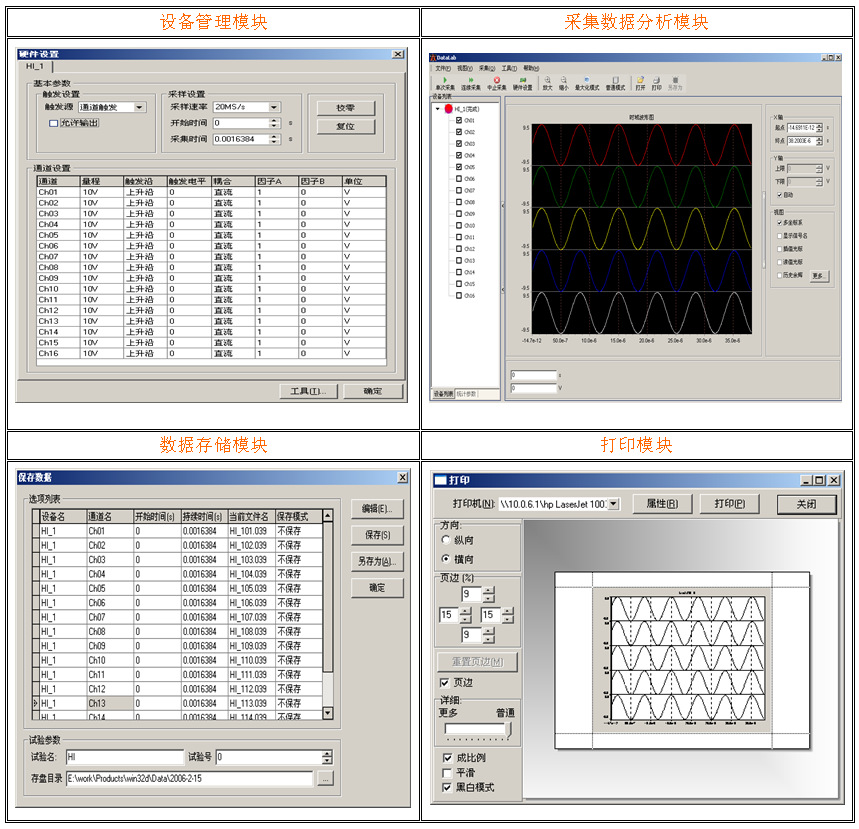Viewport: 859px width, 829px height.
Task: Select the HI_1 tab in hardware settings
Action: point(35,66)
